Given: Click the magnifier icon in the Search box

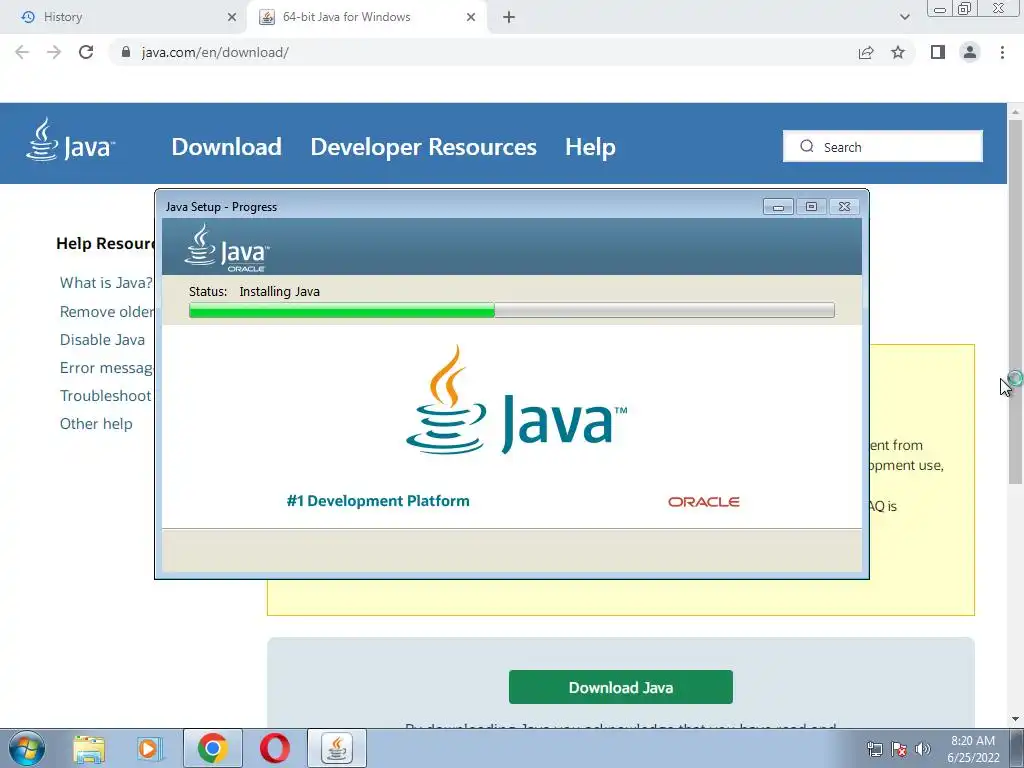Looking at the screenshot, I should pyautogui.click(x=807, y=146).
